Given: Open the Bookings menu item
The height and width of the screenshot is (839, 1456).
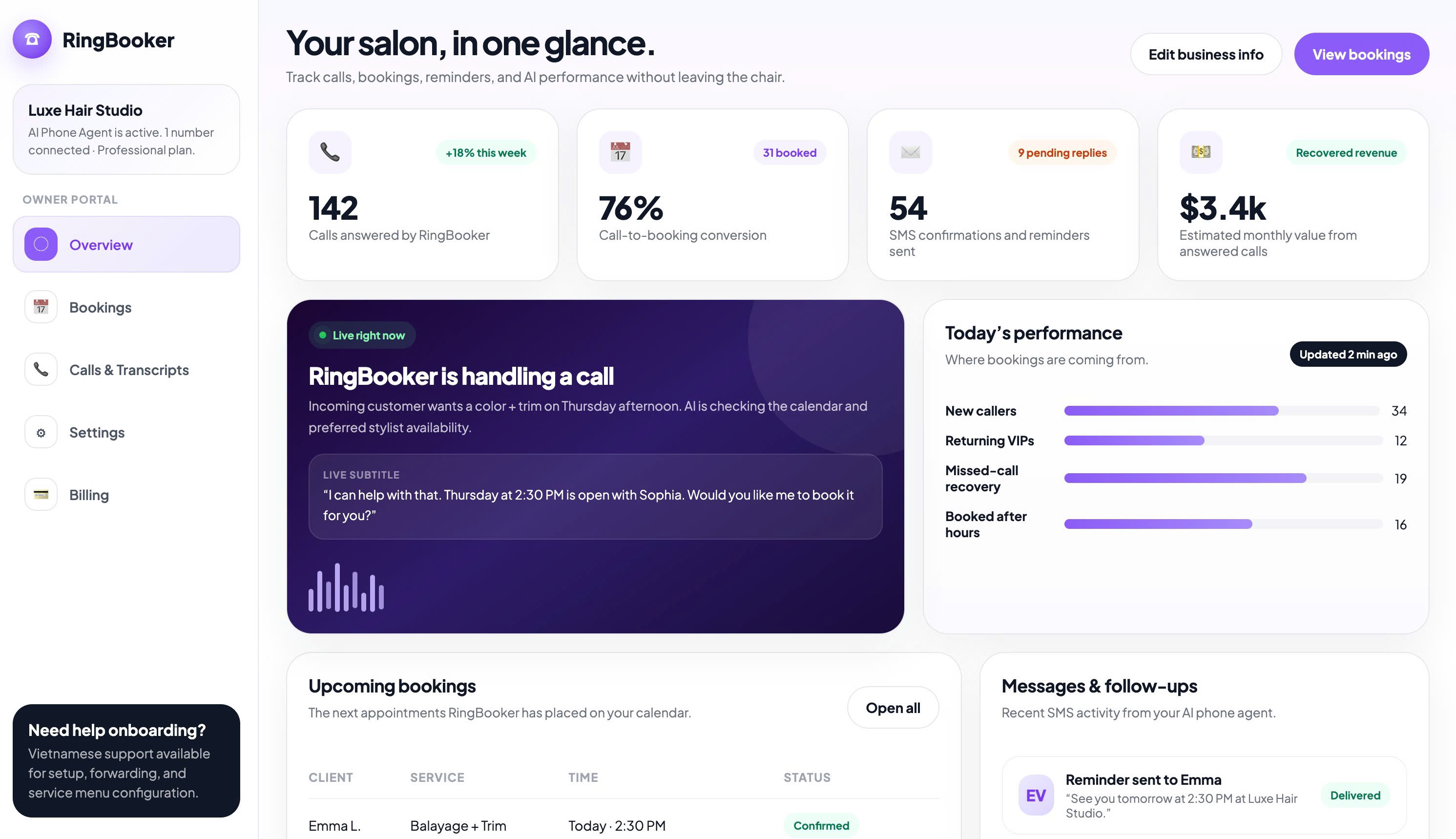Looking at the screenshot, I should click(100, 307).
